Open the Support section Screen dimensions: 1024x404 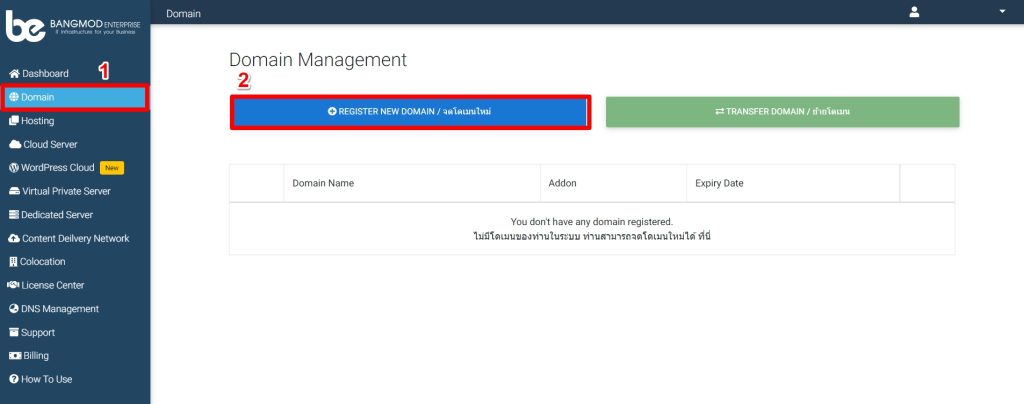[38, 332]
